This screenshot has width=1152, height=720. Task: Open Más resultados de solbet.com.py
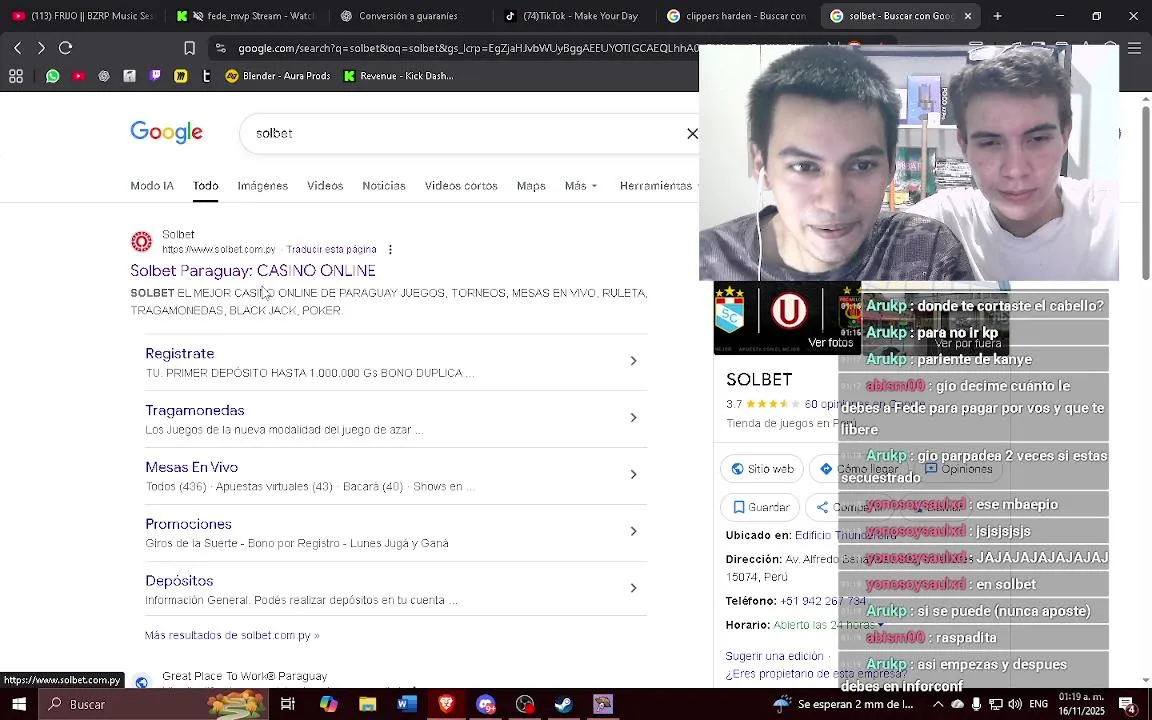(232, 635)
